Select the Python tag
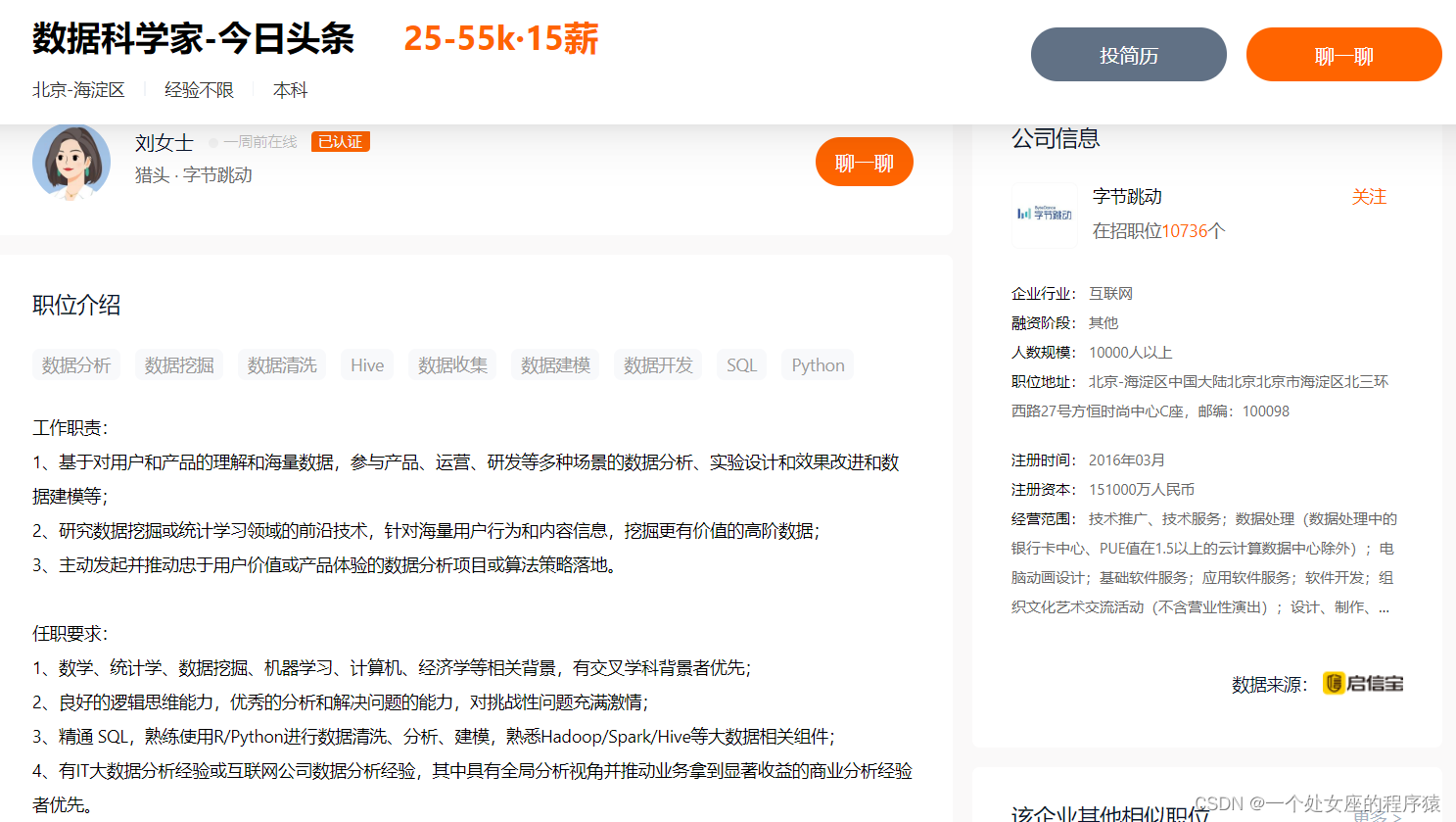Screen dimensions: 1456x822 point(818,365)
